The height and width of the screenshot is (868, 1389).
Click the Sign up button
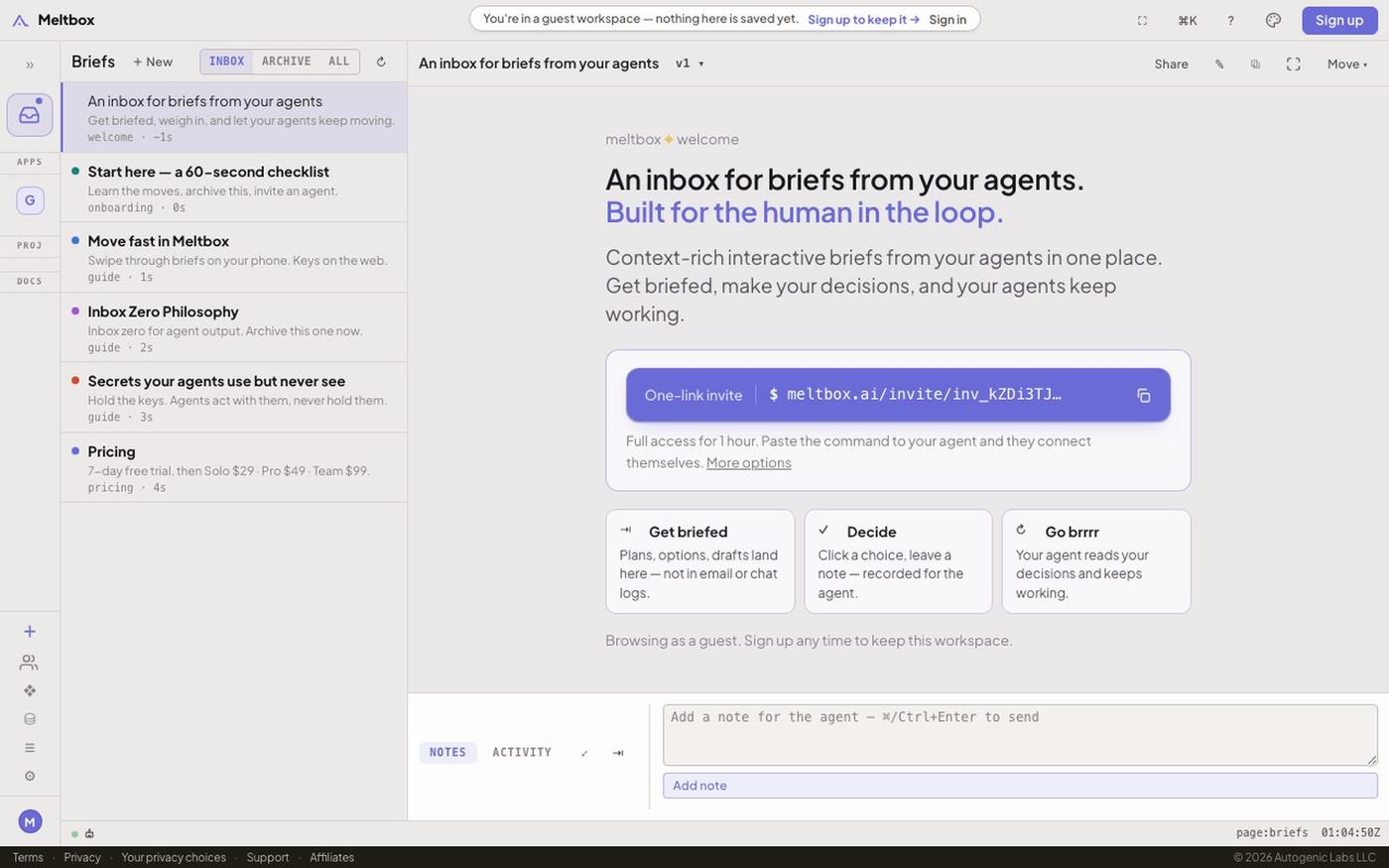click(1339, 20)
